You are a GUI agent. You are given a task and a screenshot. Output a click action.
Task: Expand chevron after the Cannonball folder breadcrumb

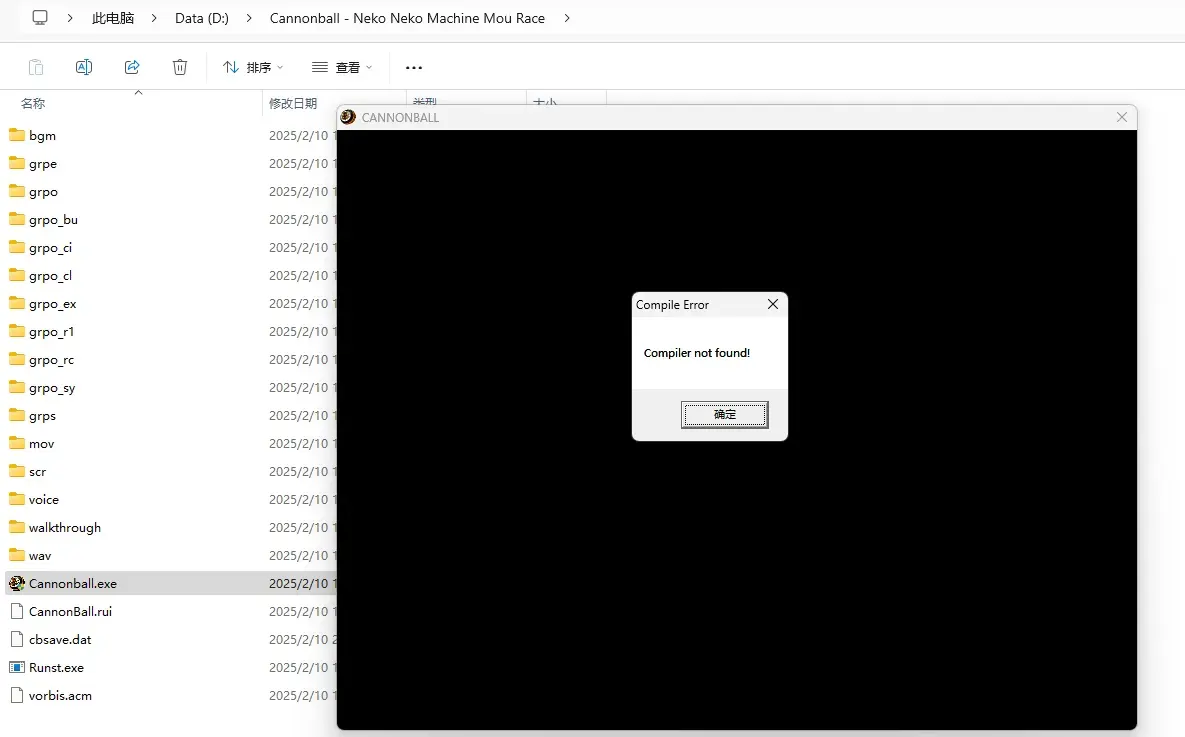coord(567,18)
